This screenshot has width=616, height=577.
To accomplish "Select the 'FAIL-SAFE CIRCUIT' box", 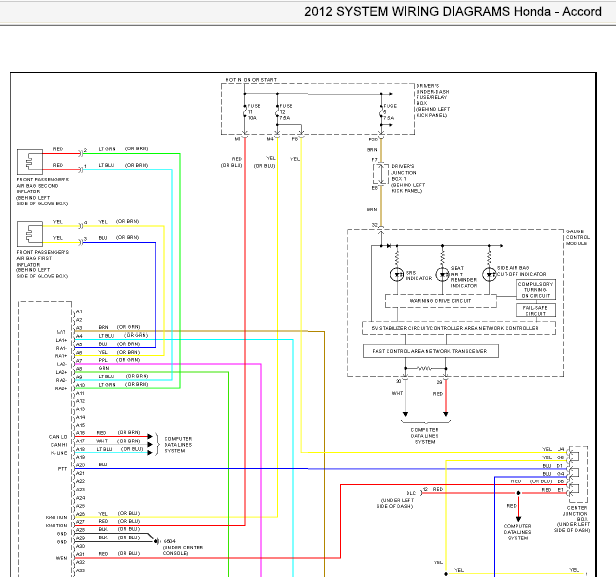I will pos(535,310).
